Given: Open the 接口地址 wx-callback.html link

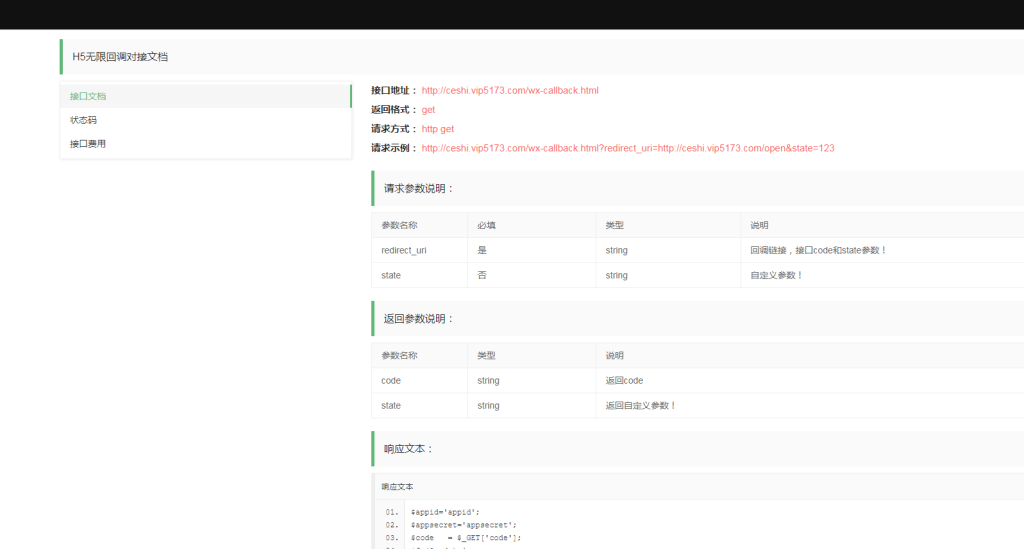Looking at the screenshot, I should click(510, 91).
